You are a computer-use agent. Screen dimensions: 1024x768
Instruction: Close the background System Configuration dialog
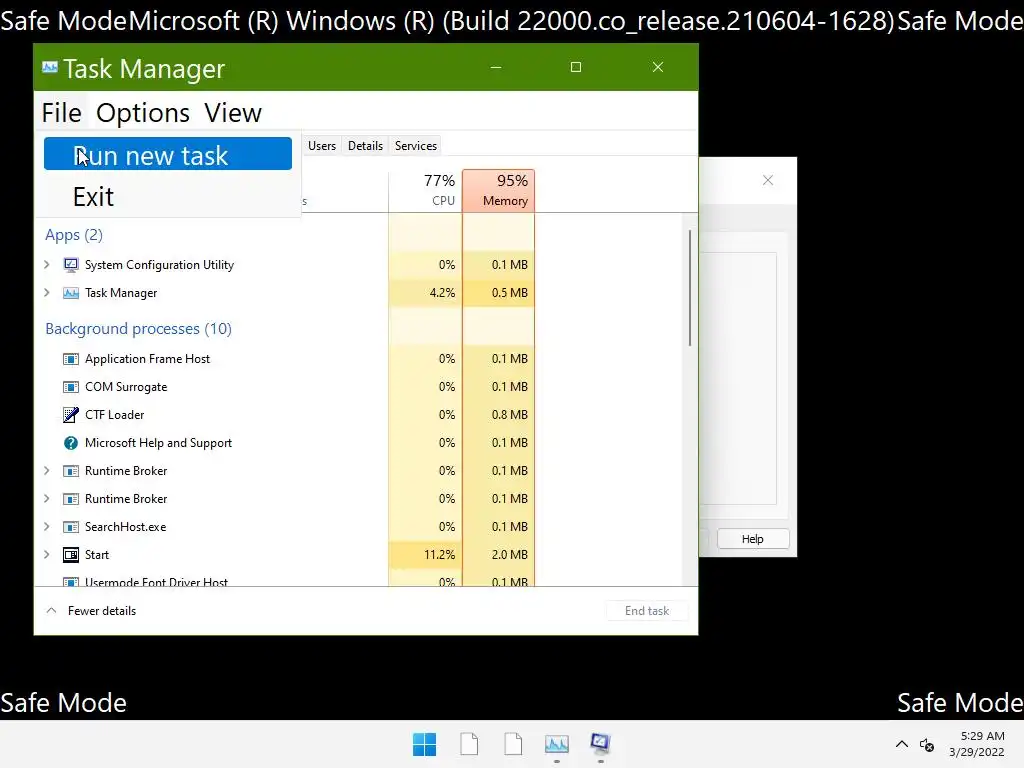768,180
